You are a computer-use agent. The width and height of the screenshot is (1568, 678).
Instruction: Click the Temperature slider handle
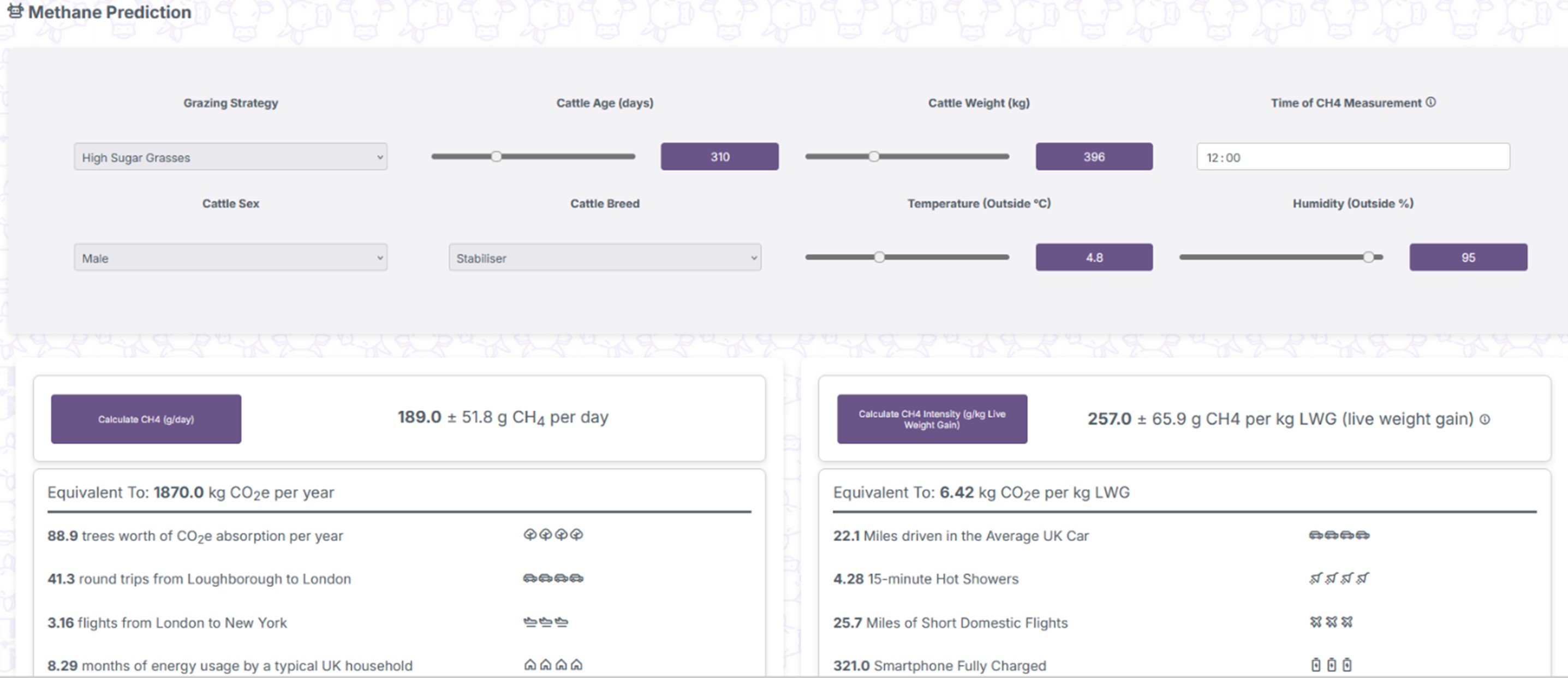point(879,258)
